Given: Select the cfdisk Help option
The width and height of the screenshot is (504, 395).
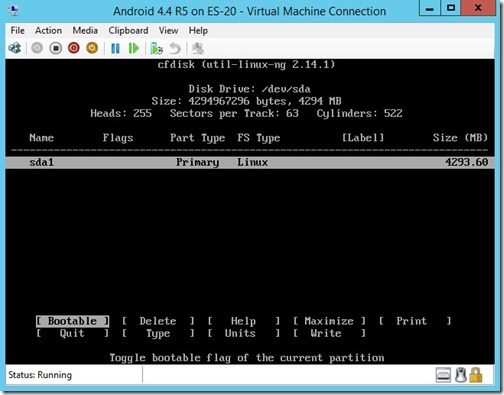Looking at the screenshot, I should [244, 321].
